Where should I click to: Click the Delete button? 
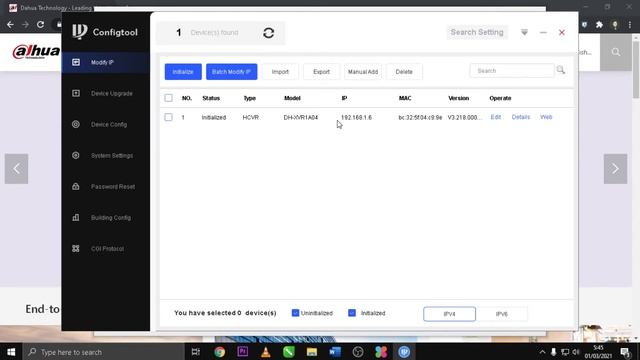click(404, 72)
